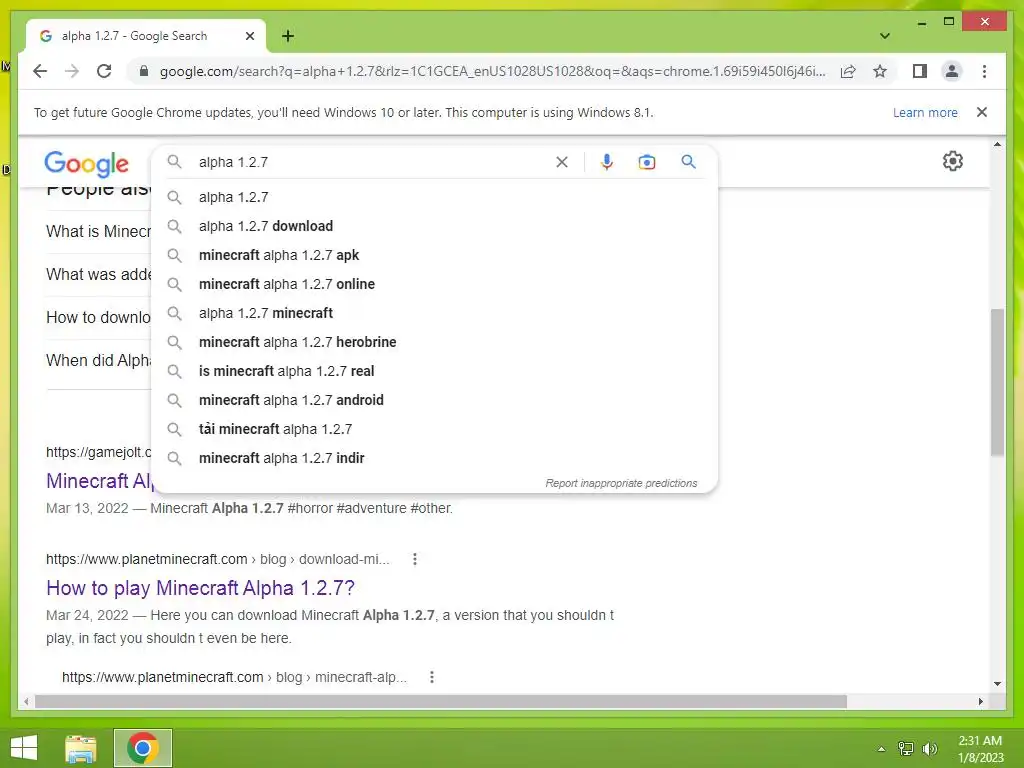1024x768 pixels.
Task: Open Google quick settings gear
Action: 953,161
